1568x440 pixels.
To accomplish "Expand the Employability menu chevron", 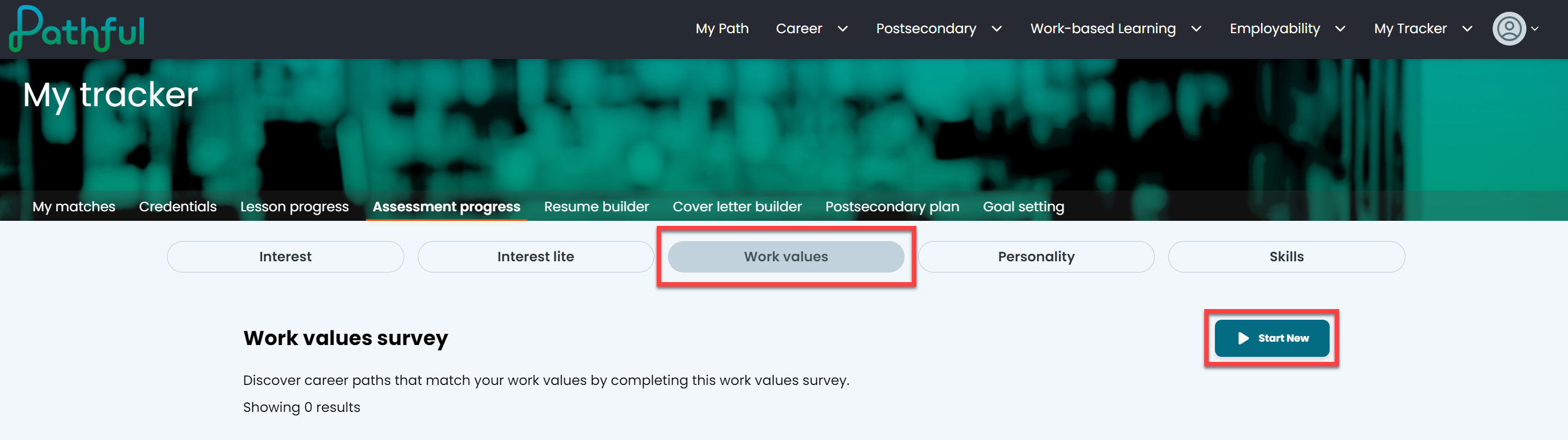I will click(1340, 29).
